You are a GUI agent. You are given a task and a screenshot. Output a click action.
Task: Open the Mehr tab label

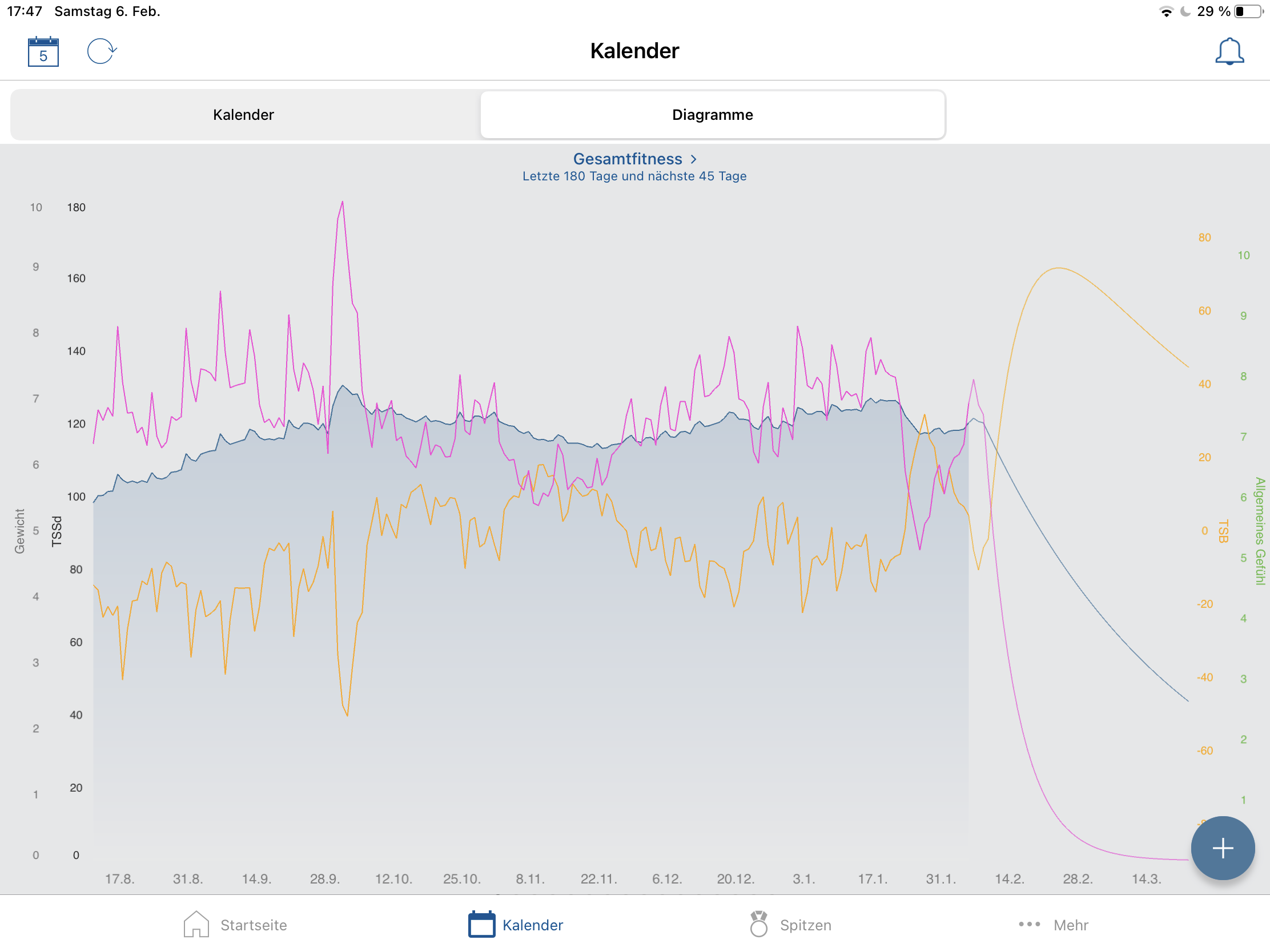click(1070, 925)
